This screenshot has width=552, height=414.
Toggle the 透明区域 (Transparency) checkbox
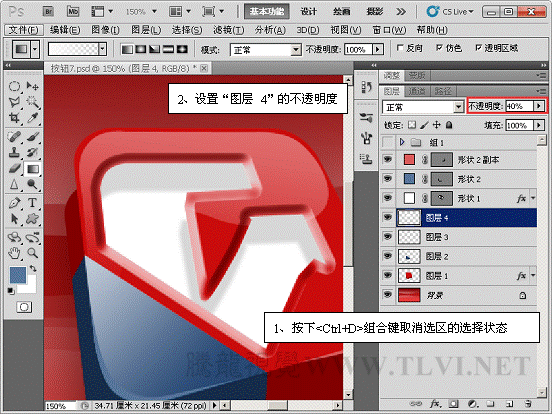(x=478, y=48)
